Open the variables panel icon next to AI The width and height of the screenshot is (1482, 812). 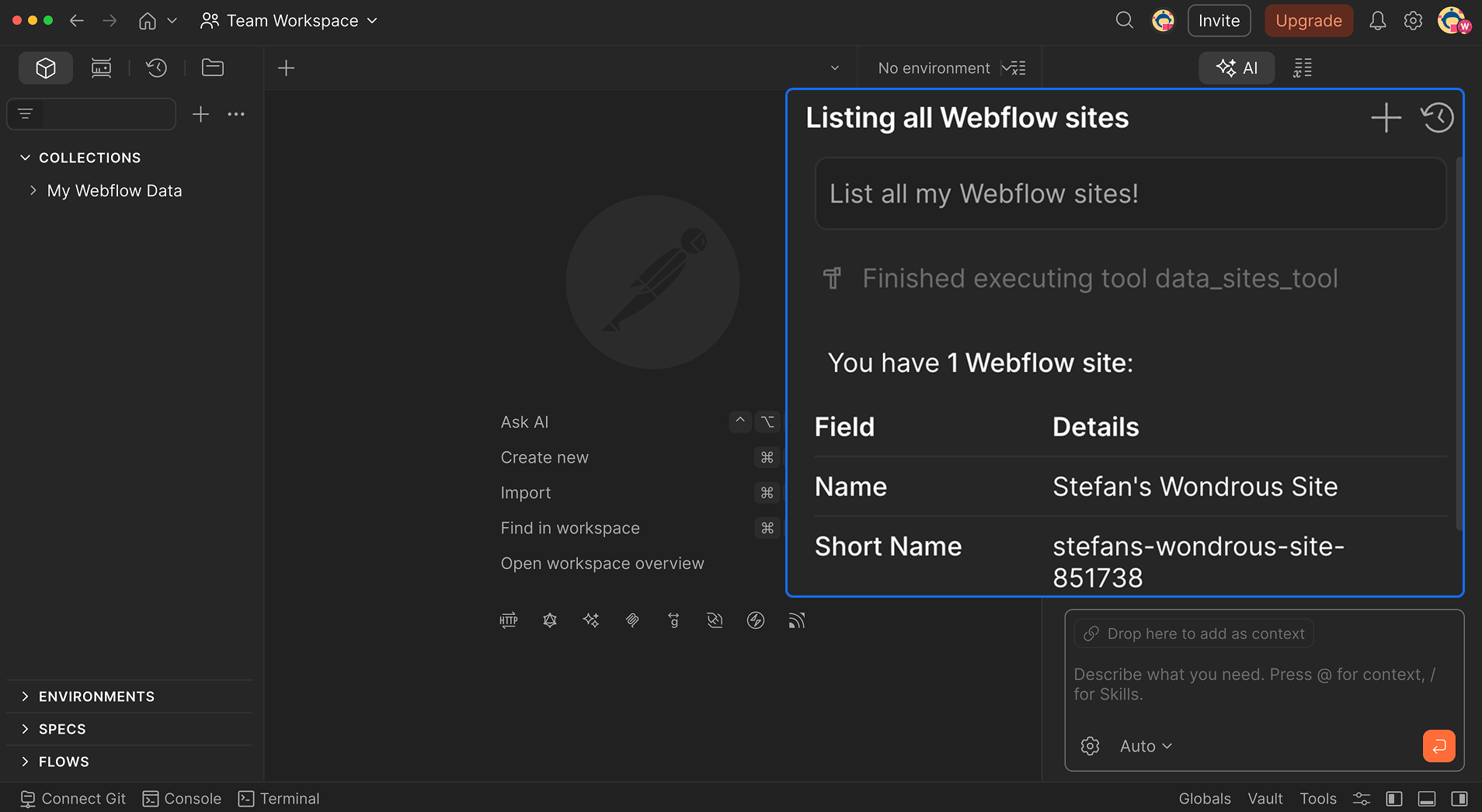(x=1303, y=68)
